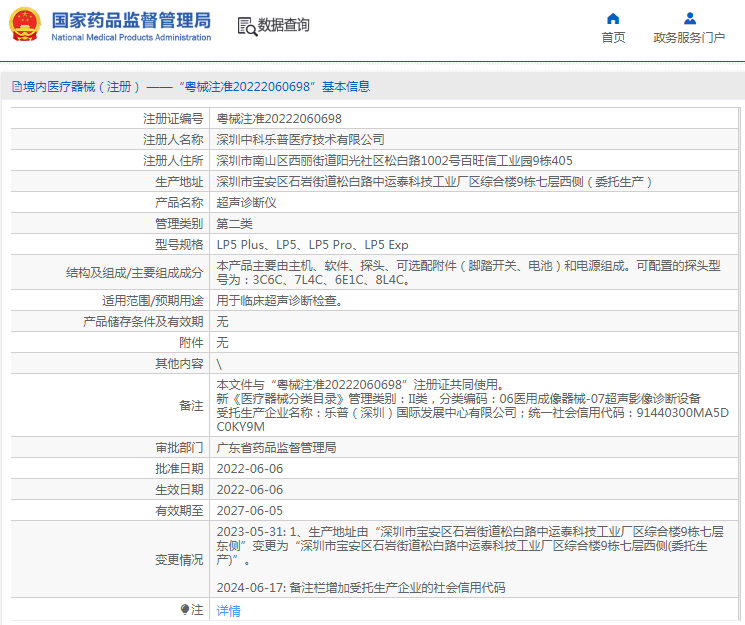
Task: Select model value LP5 Plus、LP5、LP5 Pro、LP5 Exp
Action: [x=312, y=244]
